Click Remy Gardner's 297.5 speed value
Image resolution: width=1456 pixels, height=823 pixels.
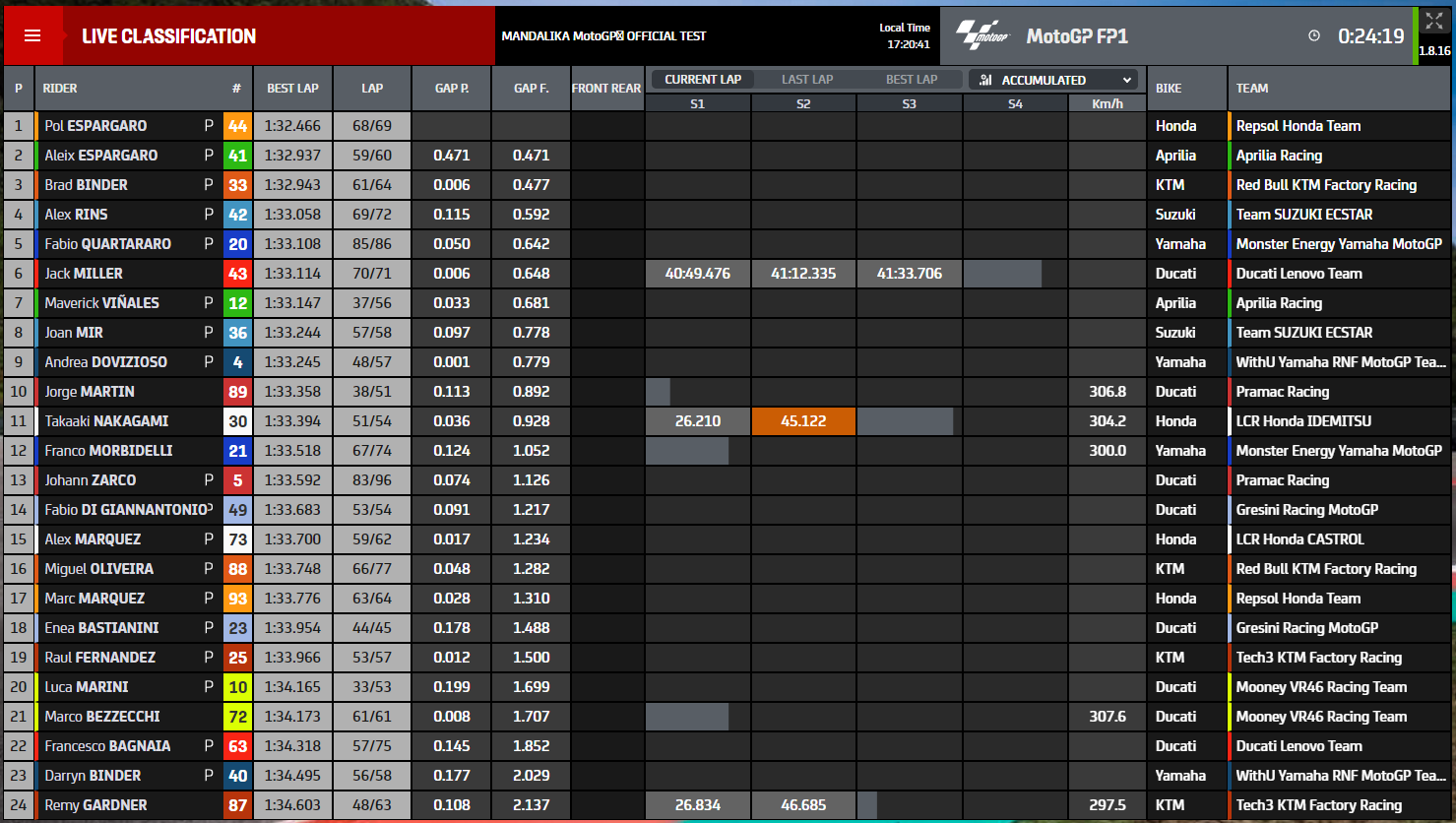(1108, 805)
